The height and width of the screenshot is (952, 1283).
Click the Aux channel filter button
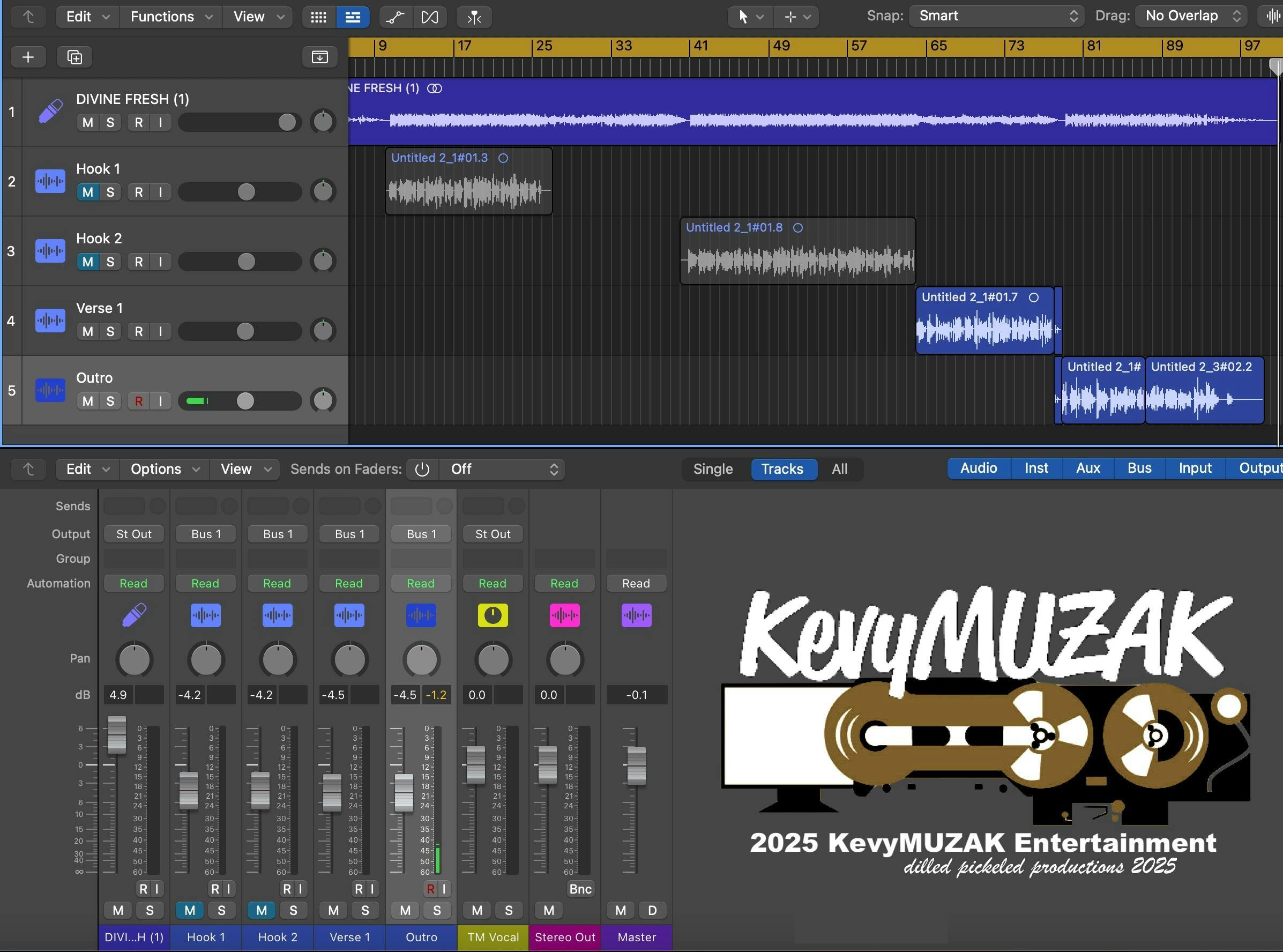(1087, 468)
